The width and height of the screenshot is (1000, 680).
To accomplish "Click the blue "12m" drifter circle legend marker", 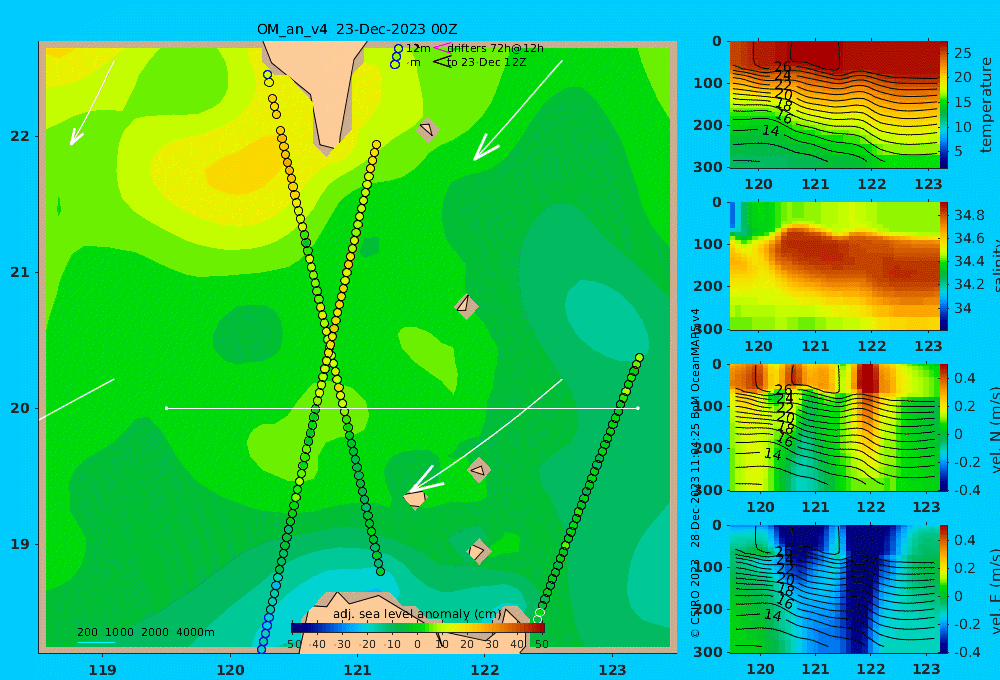I will pyautogui.click(x=398, y=48).
